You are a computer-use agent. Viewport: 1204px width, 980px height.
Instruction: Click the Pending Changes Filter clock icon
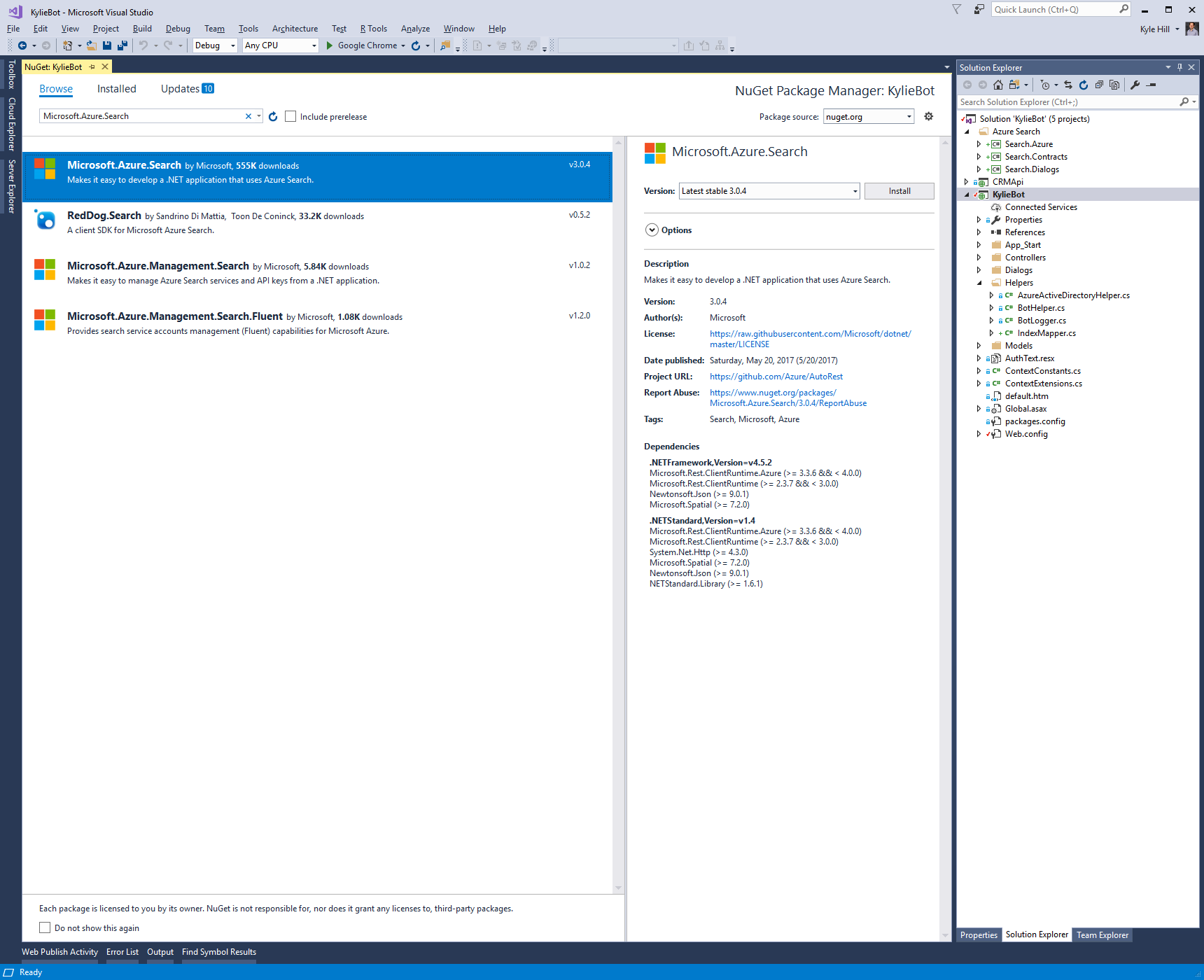[1045, 85]
